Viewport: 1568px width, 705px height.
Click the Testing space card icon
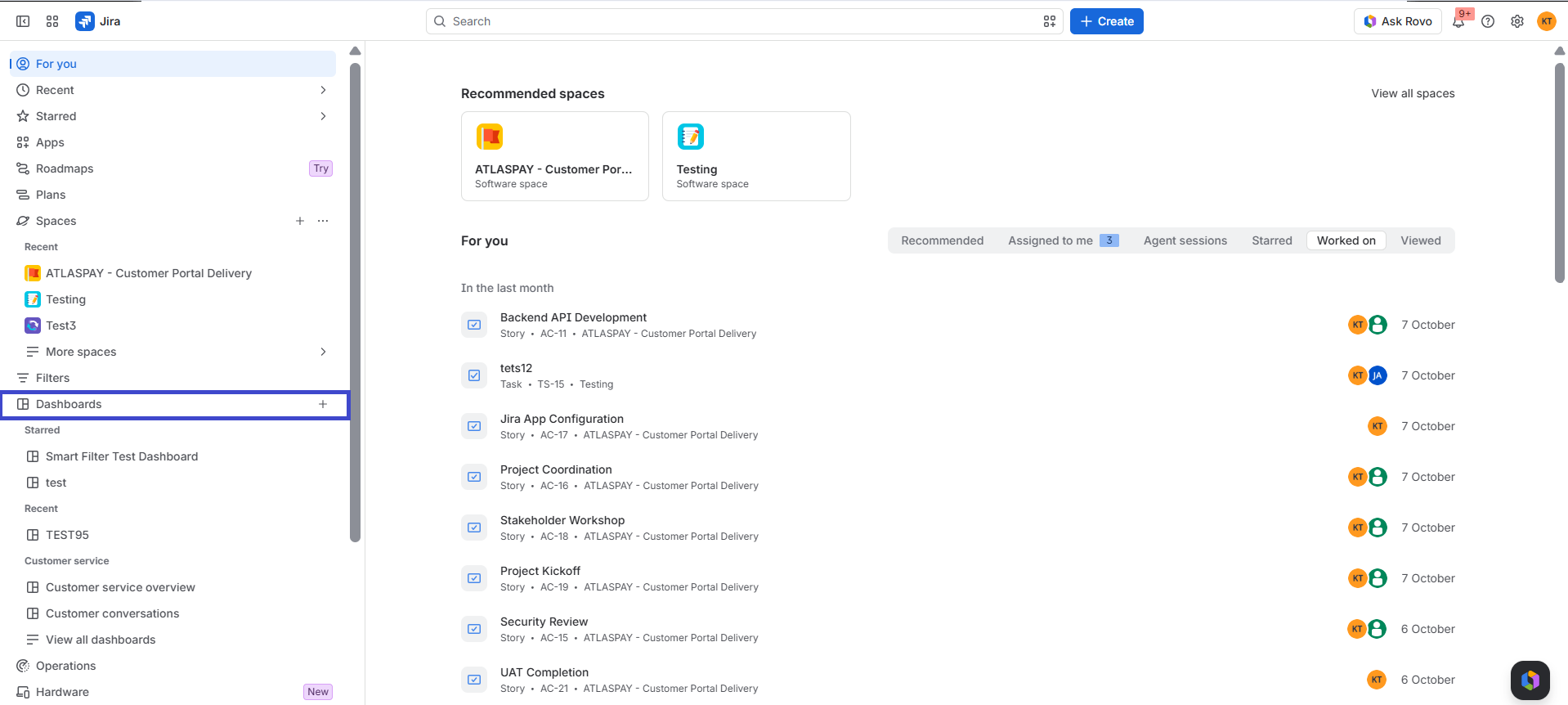pos(691,137)
